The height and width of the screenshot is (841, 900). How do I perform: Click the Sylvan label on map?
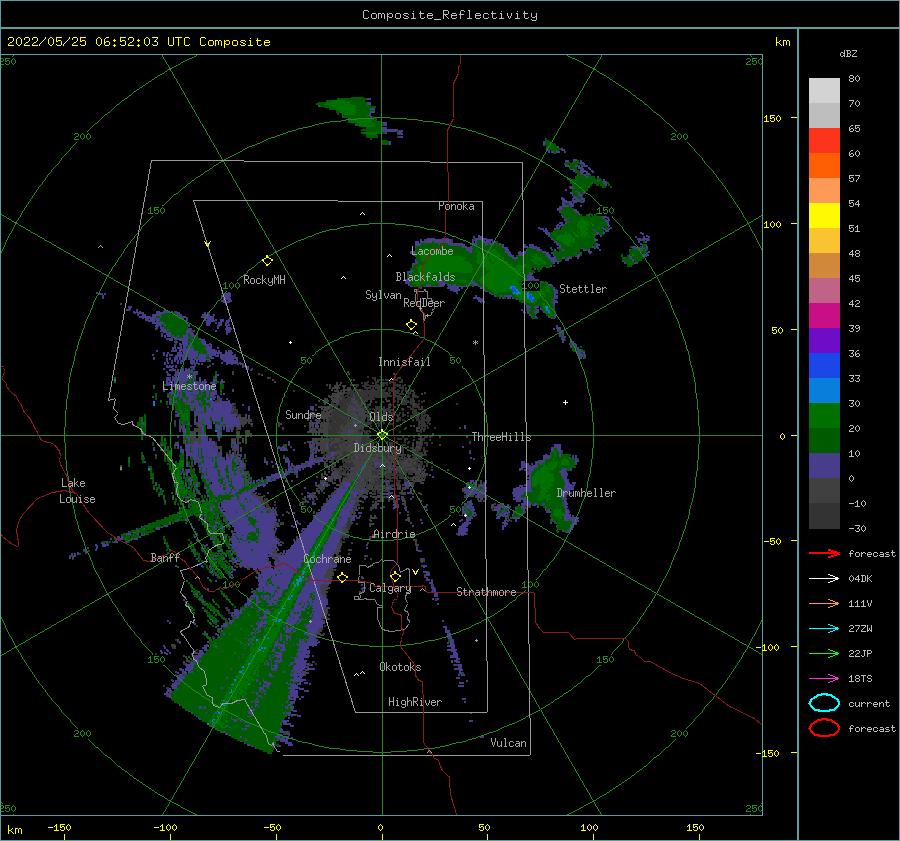[383, 295]
